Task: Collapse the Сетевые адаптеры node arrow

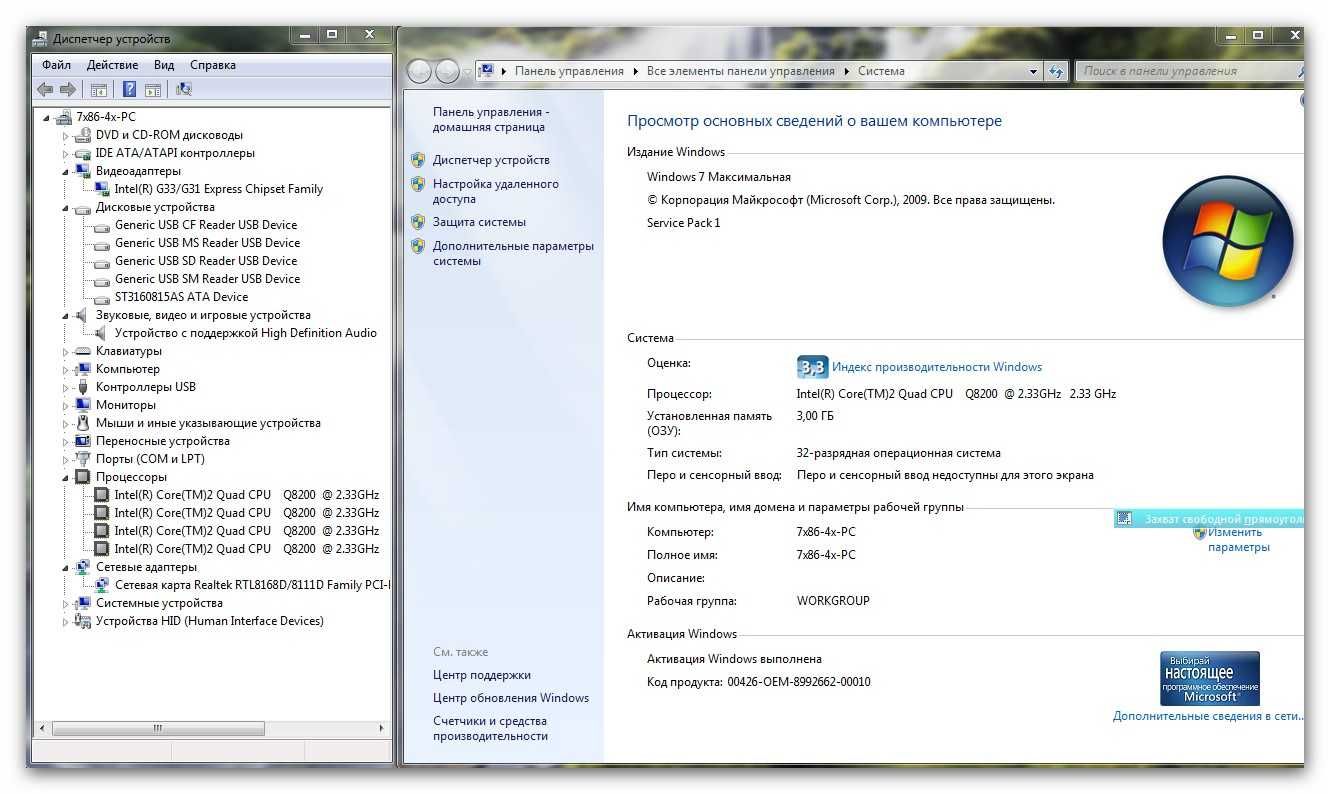Action: tap(66, 567)
